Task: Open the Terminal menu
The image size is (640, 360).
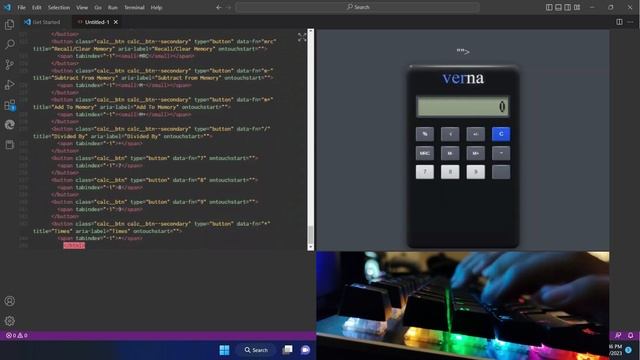Action: tap(134, 7)
